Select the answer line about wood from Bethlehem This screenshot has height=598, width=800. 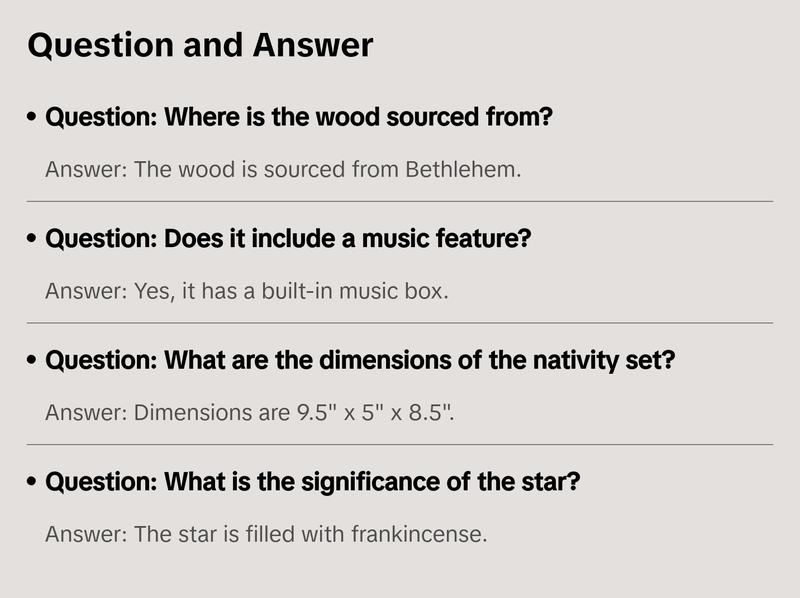point(283,169)
